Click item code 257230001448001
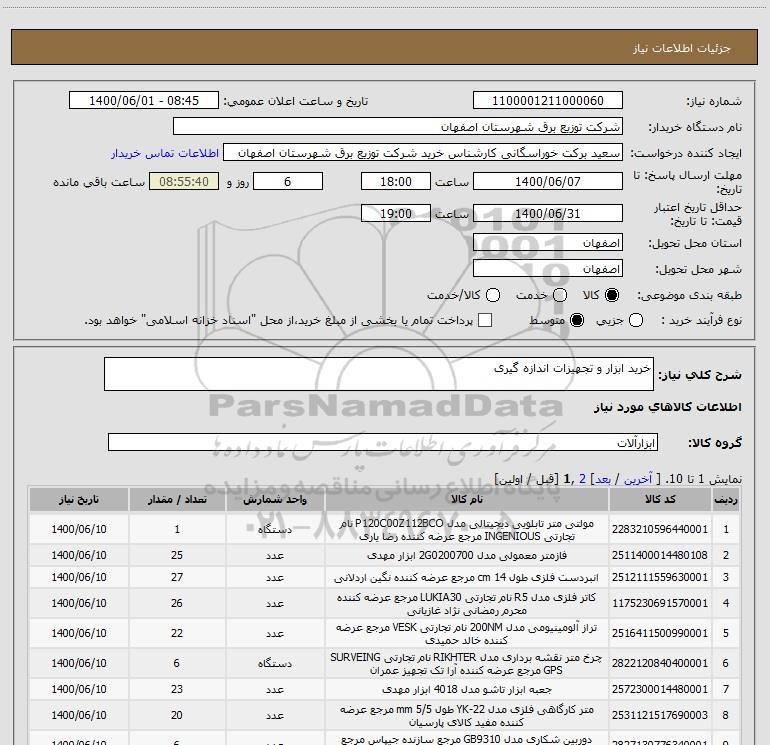 [660, 689]
